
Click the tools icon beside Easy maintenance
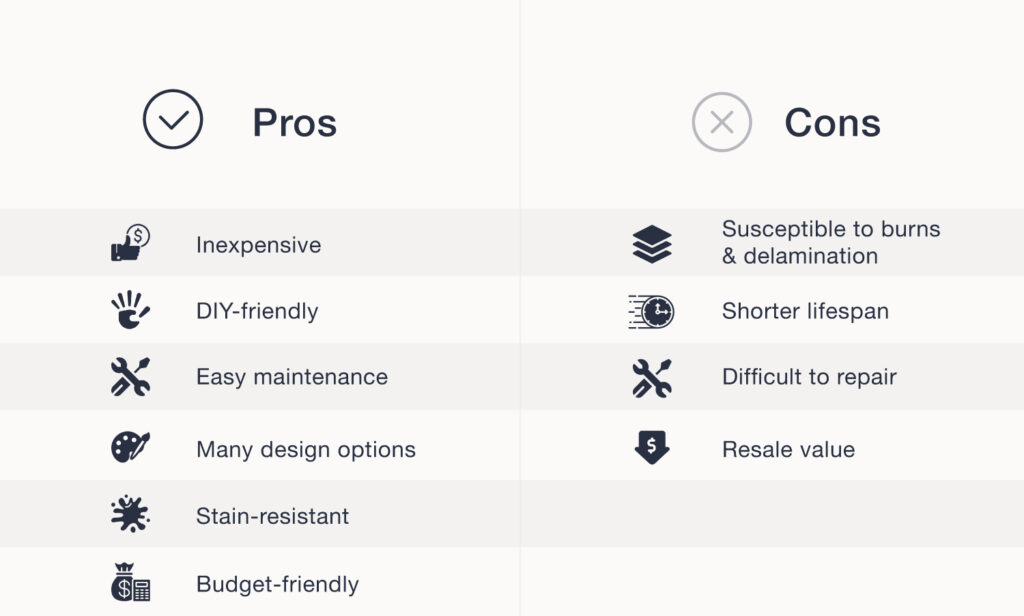[x=130, y=377]
